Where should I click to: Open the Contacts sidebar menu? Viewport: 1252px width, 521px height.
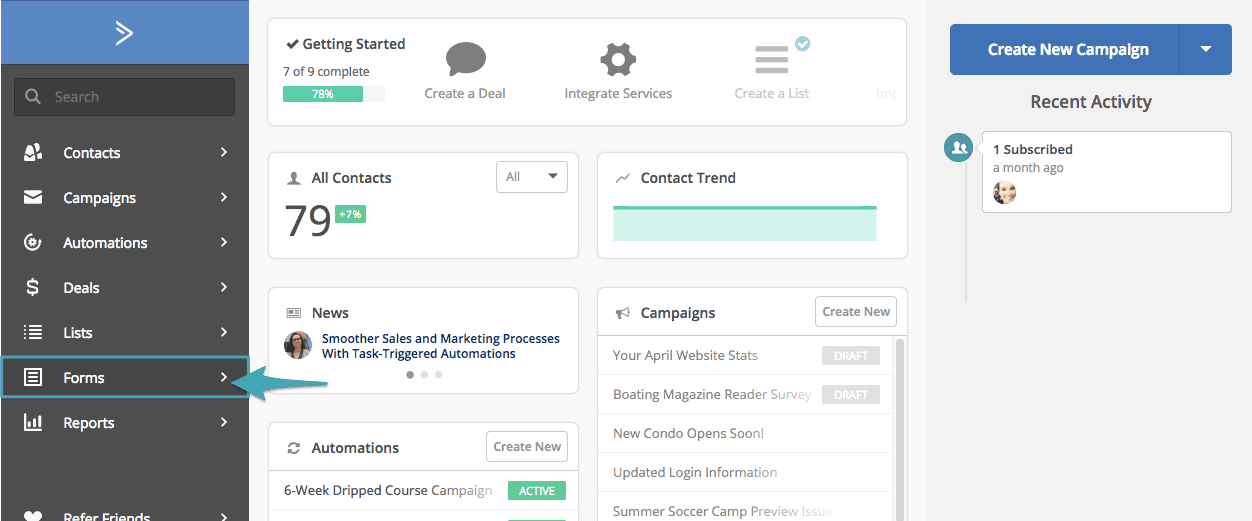point(92,153)
